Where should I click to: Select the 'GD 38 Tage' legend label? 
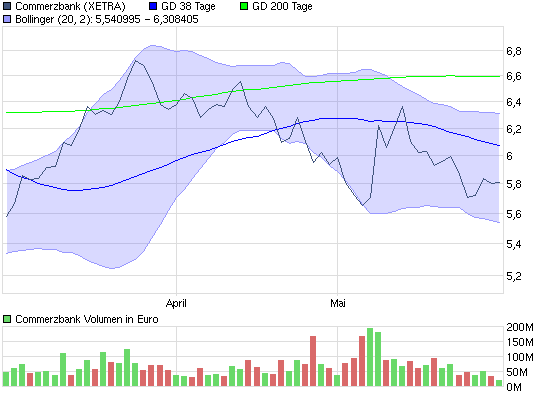click(188, 6)
